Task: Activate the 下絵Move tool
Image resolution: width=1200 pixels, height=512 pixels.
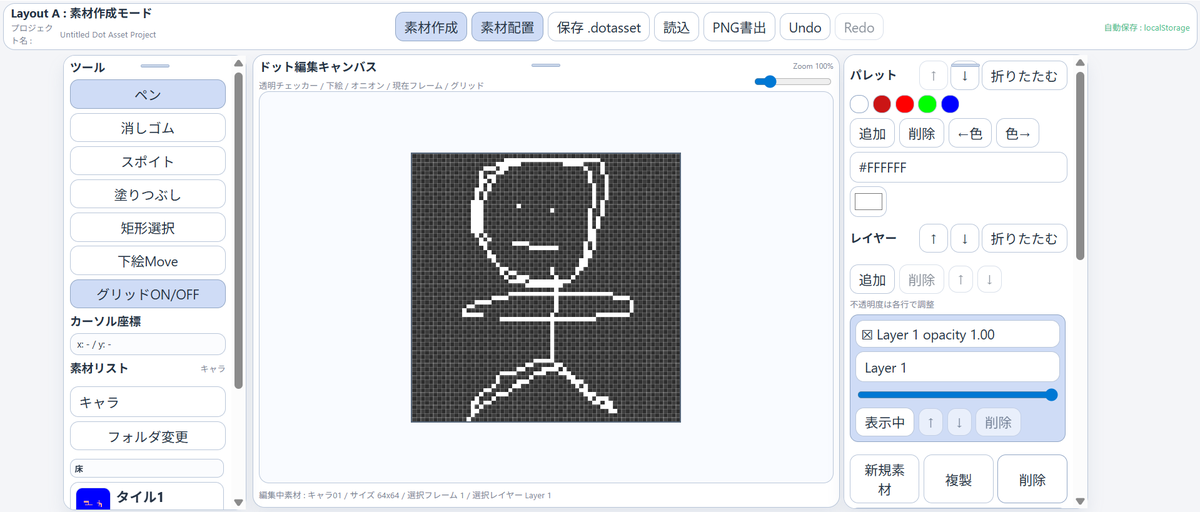Action: click(x=148, y=261)
